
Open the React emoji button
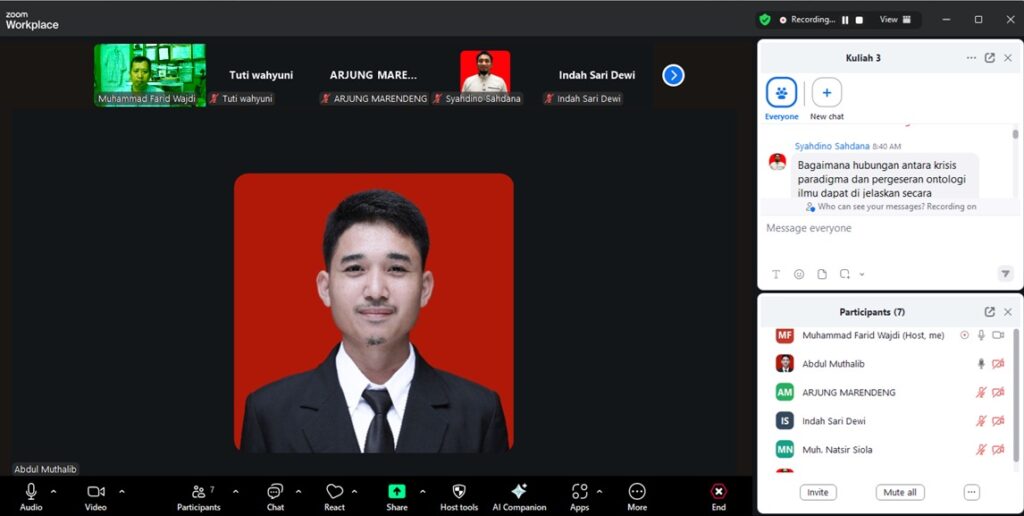(x=334, y=497)
